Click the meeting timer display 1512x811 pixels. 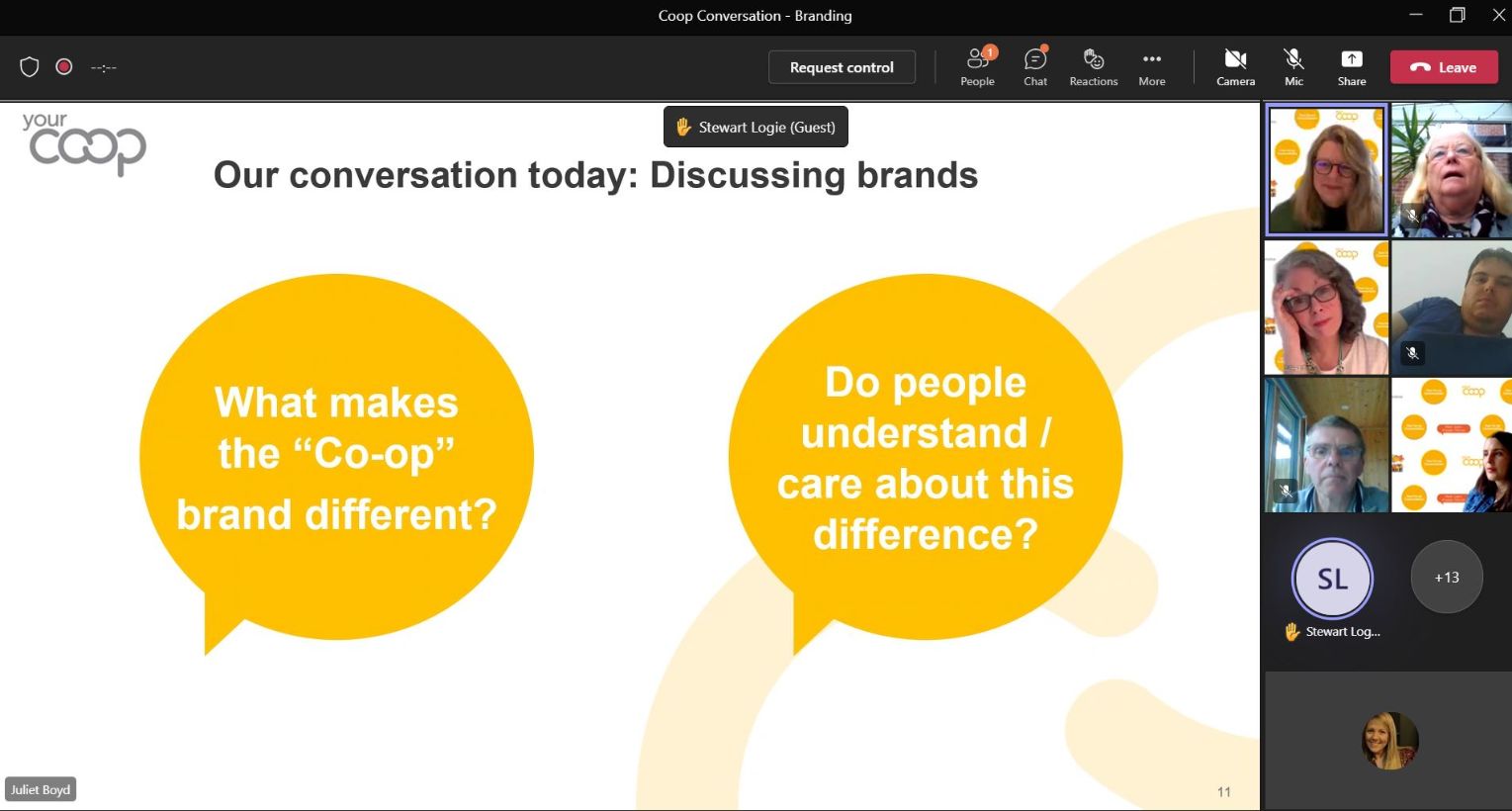click(104, 67)
